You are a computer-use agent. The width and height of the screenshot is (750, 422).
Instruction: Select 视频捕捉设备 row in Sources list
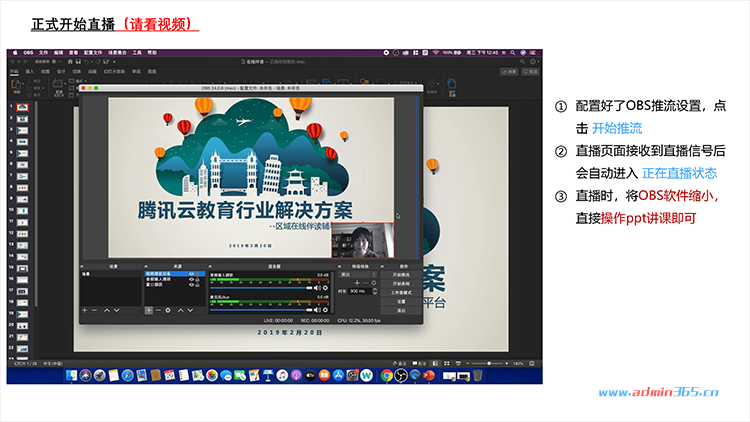(175, 274)
